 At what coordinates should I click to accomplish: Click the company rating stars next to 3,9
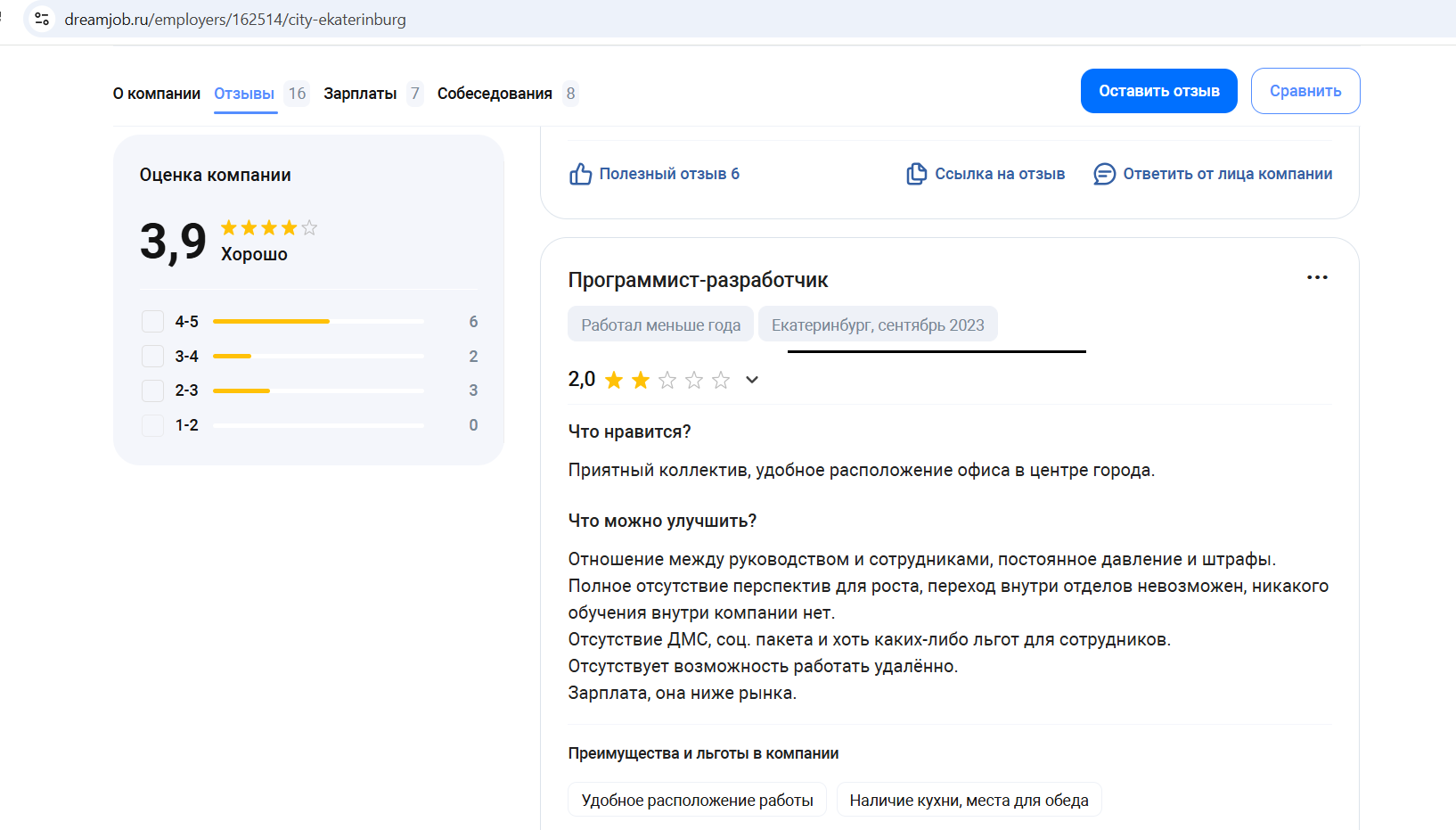pyautogui.click(x=268, y=228)
